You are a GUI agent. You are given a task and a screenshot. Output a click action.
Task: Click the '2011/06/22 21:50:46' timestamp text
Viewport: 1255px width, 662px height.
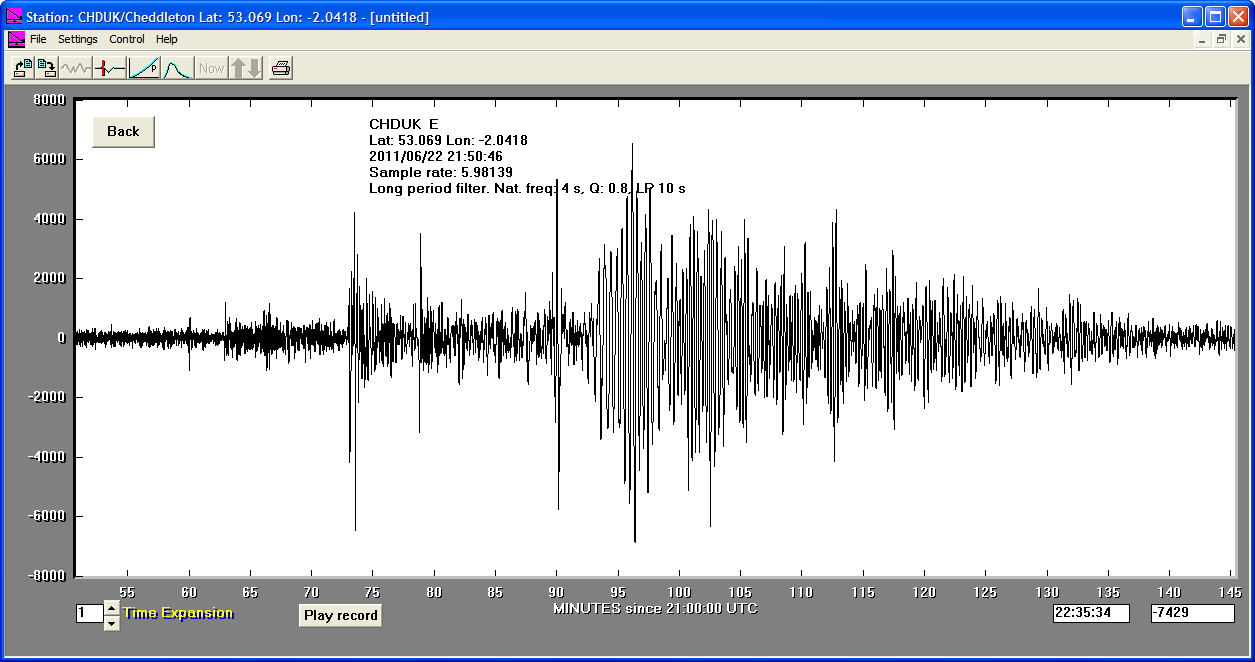pyautogui.click(x=436, y=156)
